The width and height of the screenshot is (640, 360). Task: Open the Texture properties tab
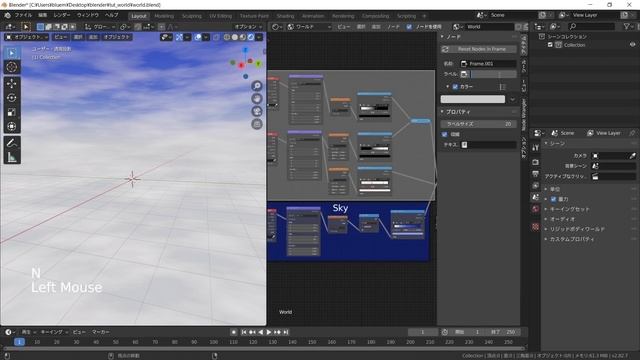(536, 227)
